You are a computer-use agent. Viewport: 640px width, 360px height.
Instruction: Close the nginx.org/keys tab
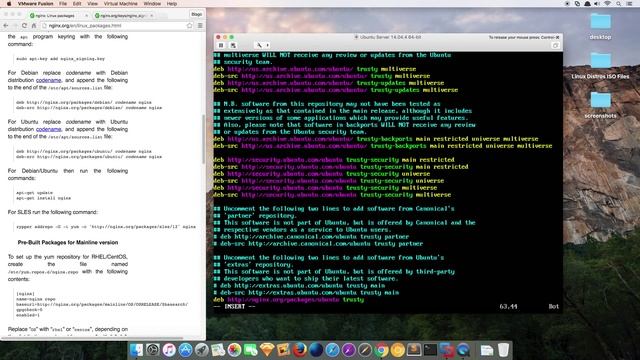151,16
